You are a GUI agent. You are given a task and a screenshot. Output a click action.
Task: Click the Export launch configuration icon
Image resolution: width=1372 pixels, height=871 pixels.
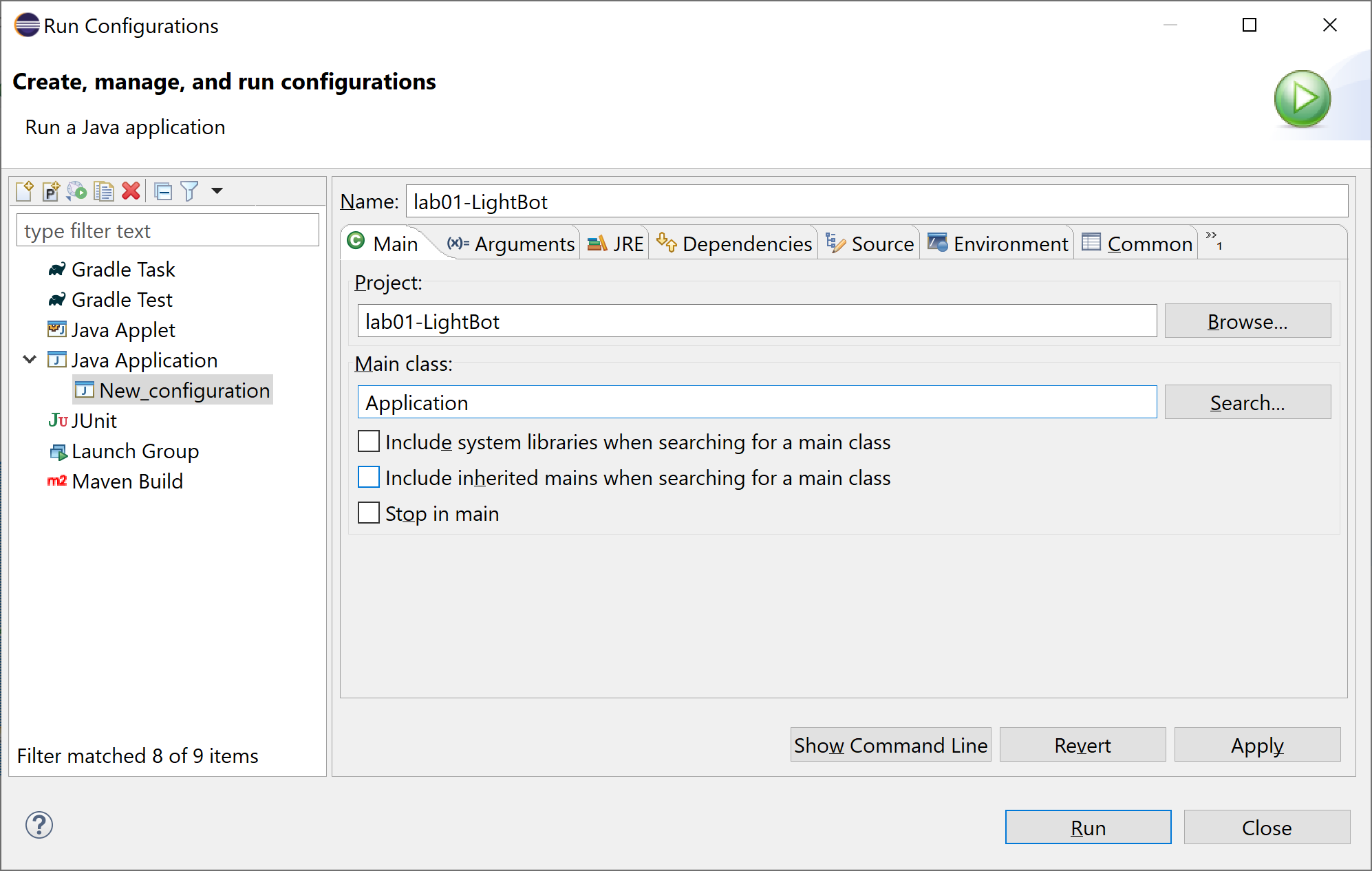pyautogui.click(x=77, y=191)
